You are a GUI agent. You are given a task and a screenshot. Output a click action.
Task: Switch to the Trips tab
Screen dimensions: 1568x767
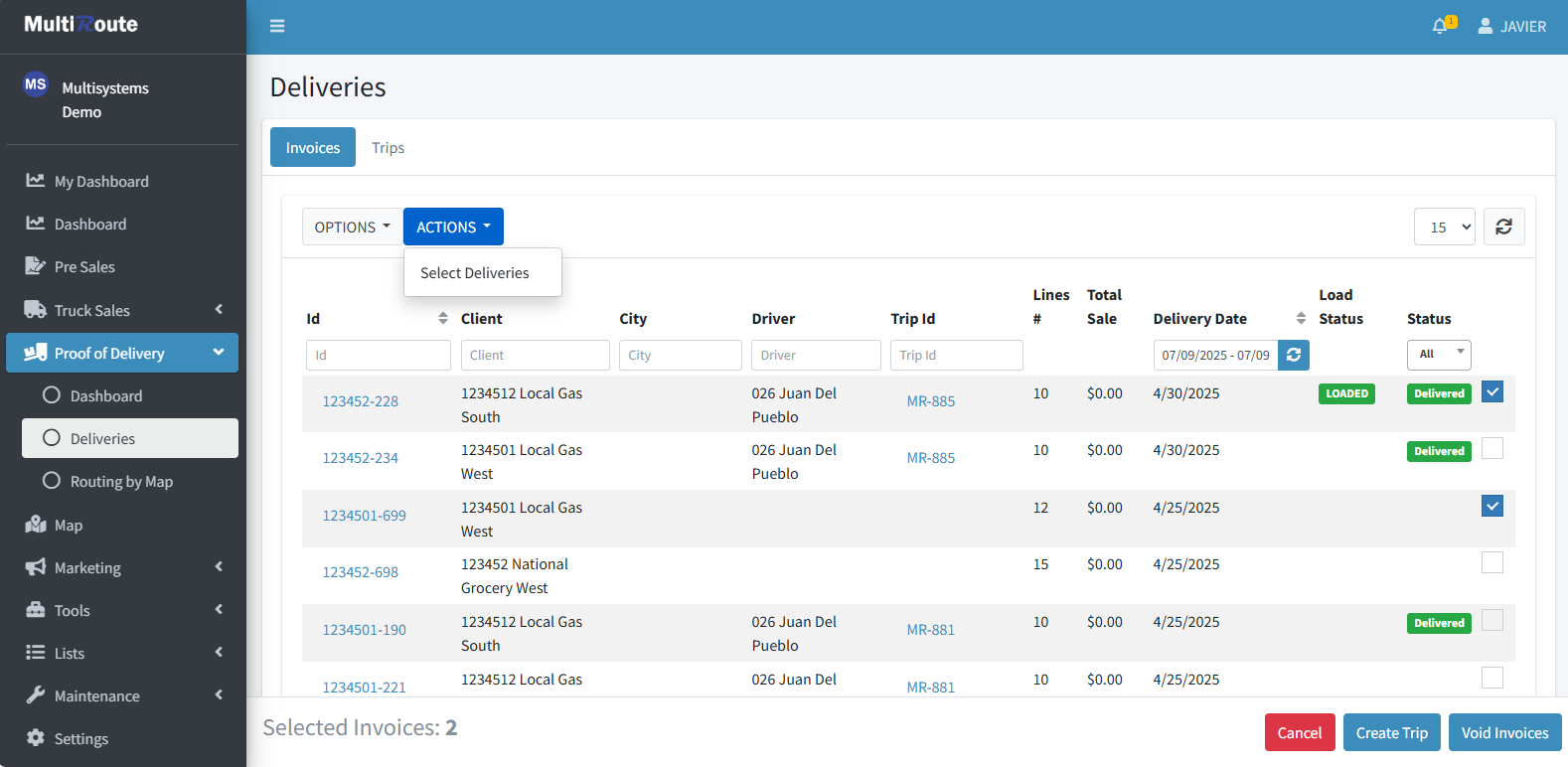(x=388, y=147)
